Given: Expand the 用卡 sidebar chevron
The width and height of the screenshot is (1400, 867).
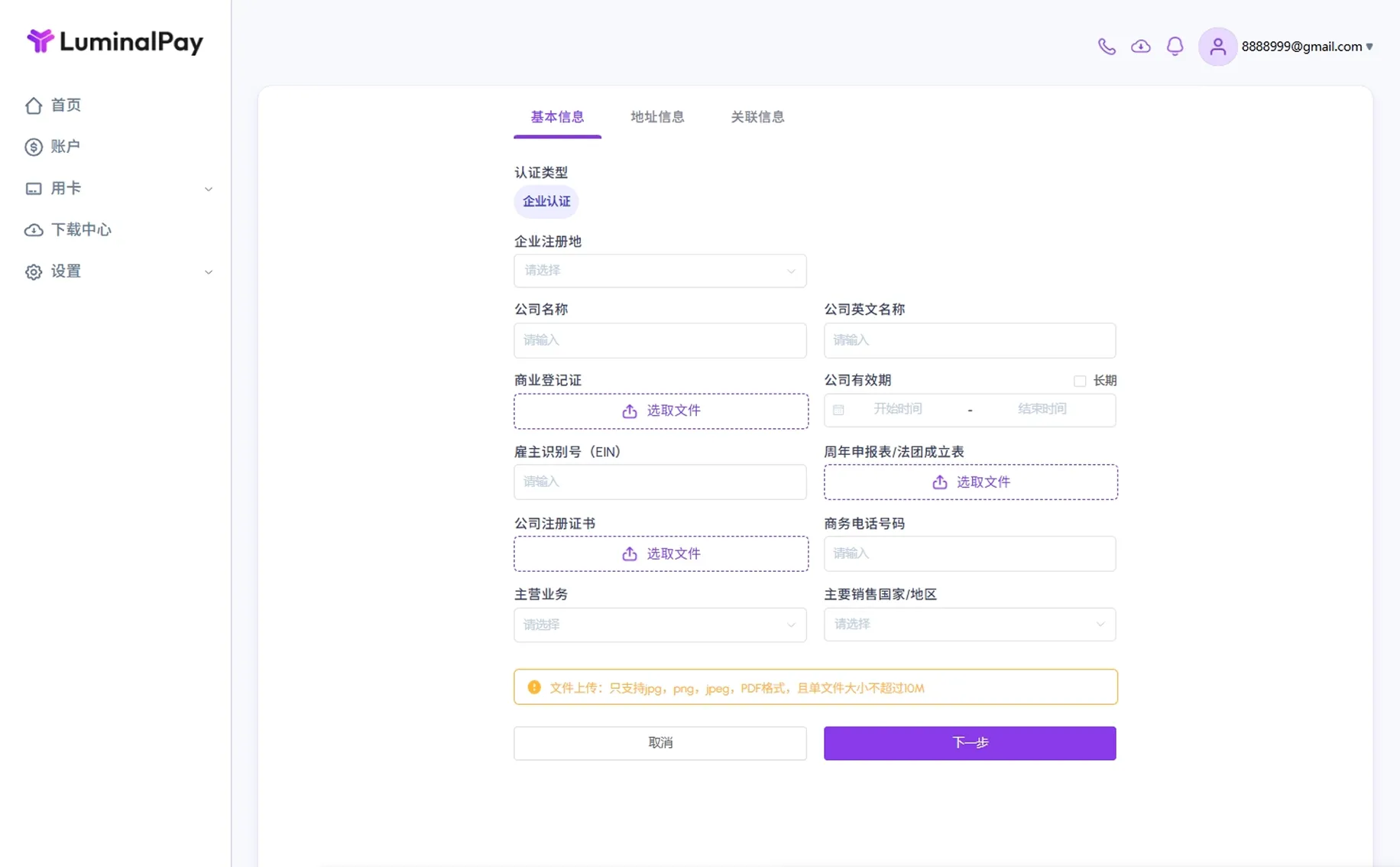Looking at the screenshot, I should (x=208, y=189).
